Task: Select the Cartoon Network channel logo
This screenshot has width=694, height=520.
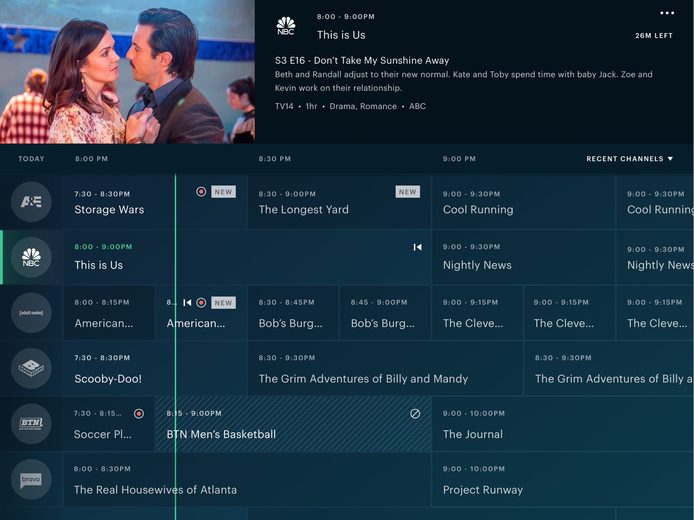Action: [31, 368]
